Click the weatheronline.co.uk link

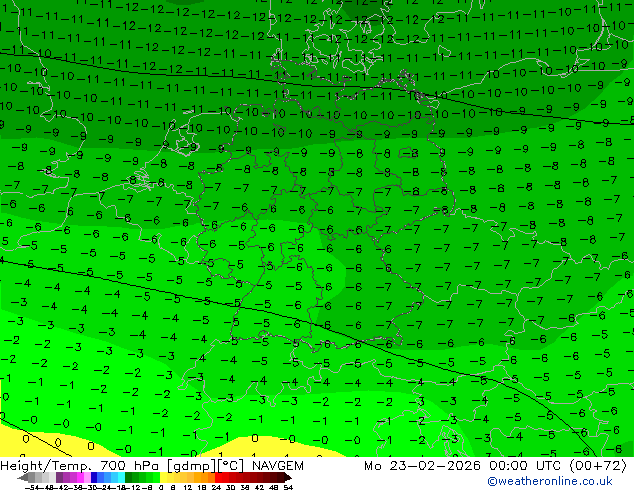tap(549, 481)
